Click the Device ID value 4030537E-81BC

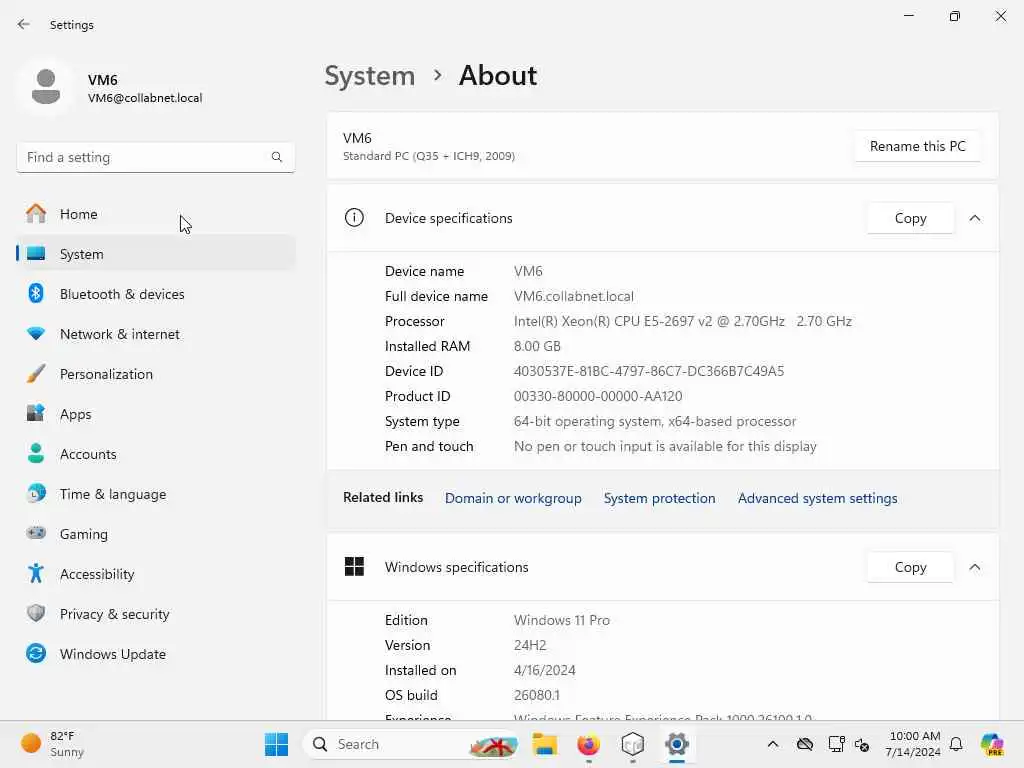click(648, 371)
